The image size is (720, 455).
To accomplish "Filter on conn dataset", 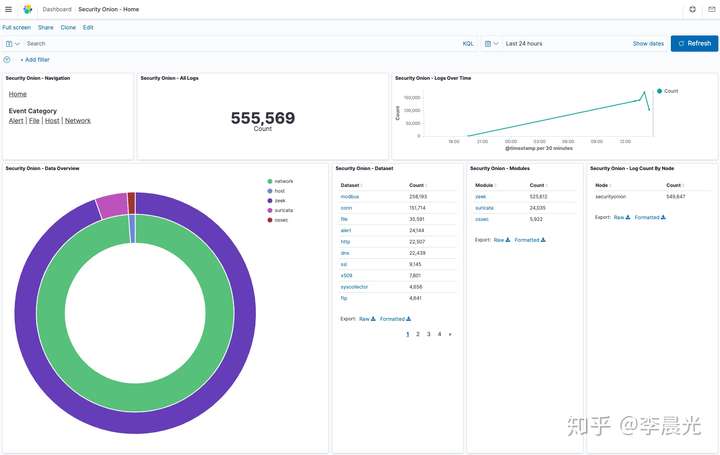I will pyautogui.click(x=346, y=208).
